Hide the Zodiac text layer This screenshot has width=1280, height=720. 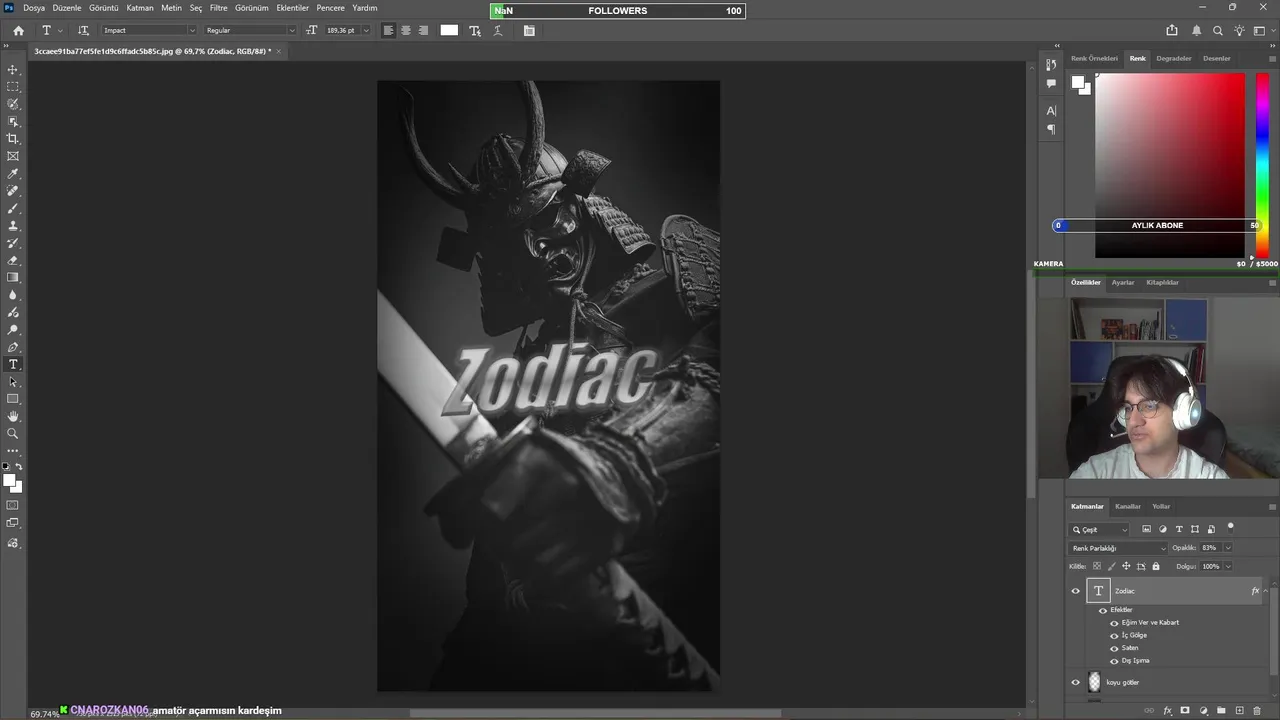point(1076,591)
